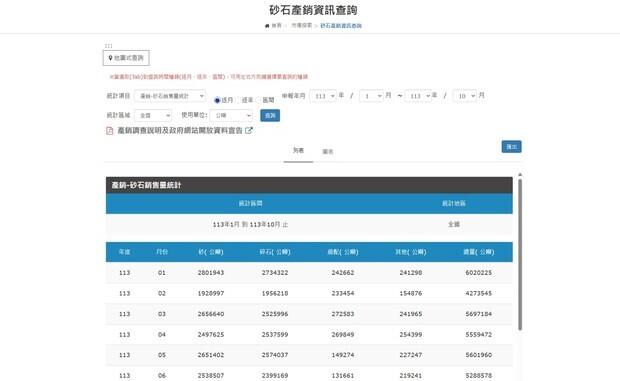620x381 pixels.
Task: Click value 1928997 in month 02 row
Action: pyautogui.click(x=211, y=293)
